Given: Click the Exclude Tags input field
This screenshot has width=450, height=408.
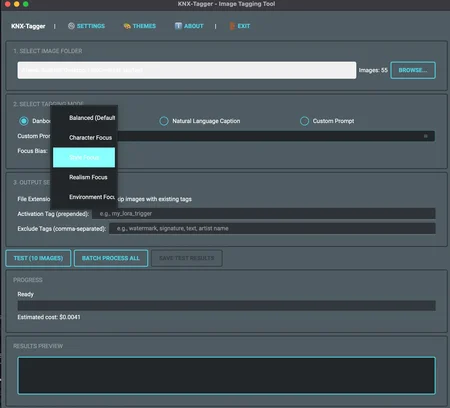Looking at the screenshot, I should point(272,229).
